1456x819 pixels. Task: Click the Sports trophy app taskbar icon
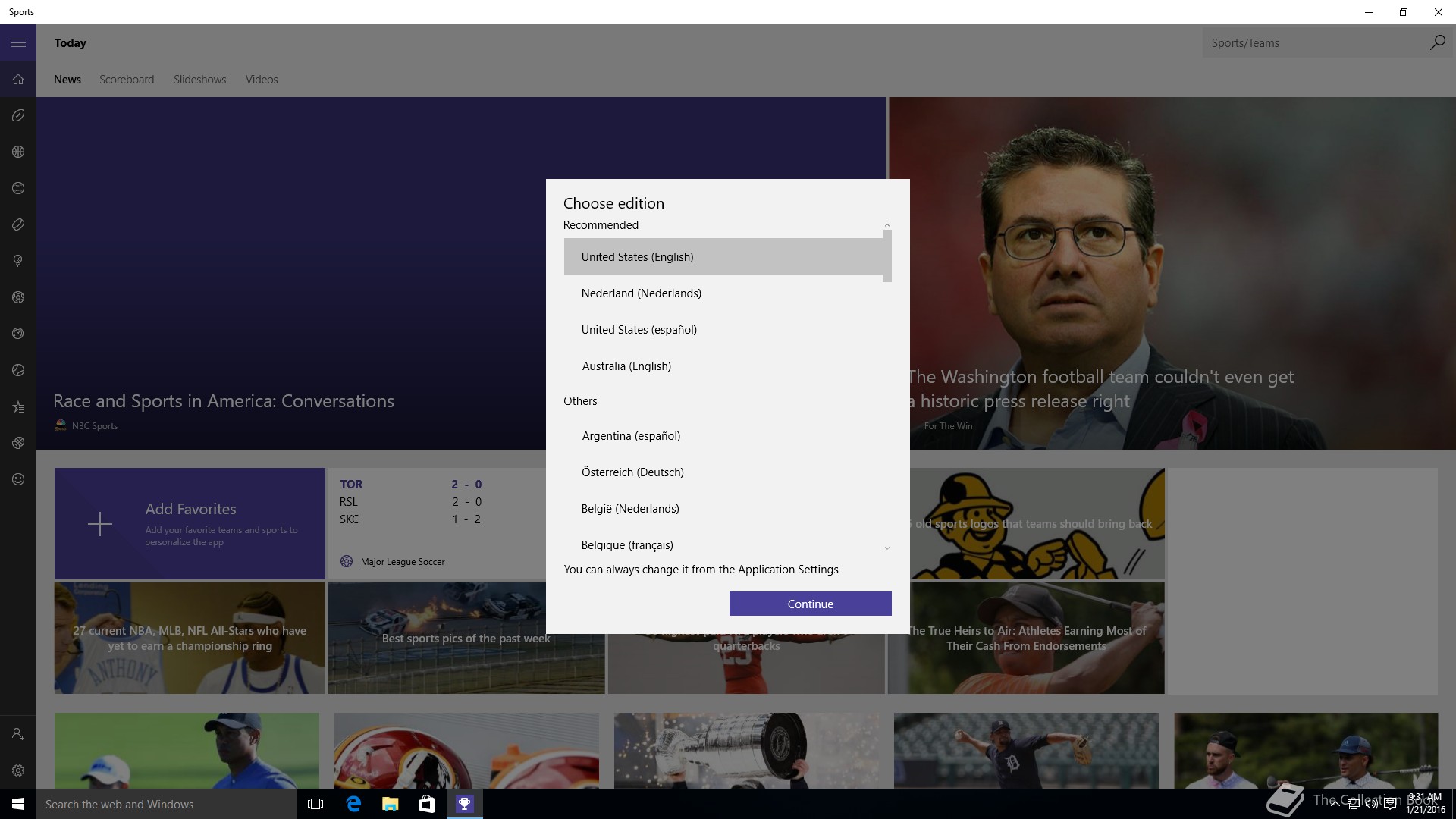click(x=464, y=804)
